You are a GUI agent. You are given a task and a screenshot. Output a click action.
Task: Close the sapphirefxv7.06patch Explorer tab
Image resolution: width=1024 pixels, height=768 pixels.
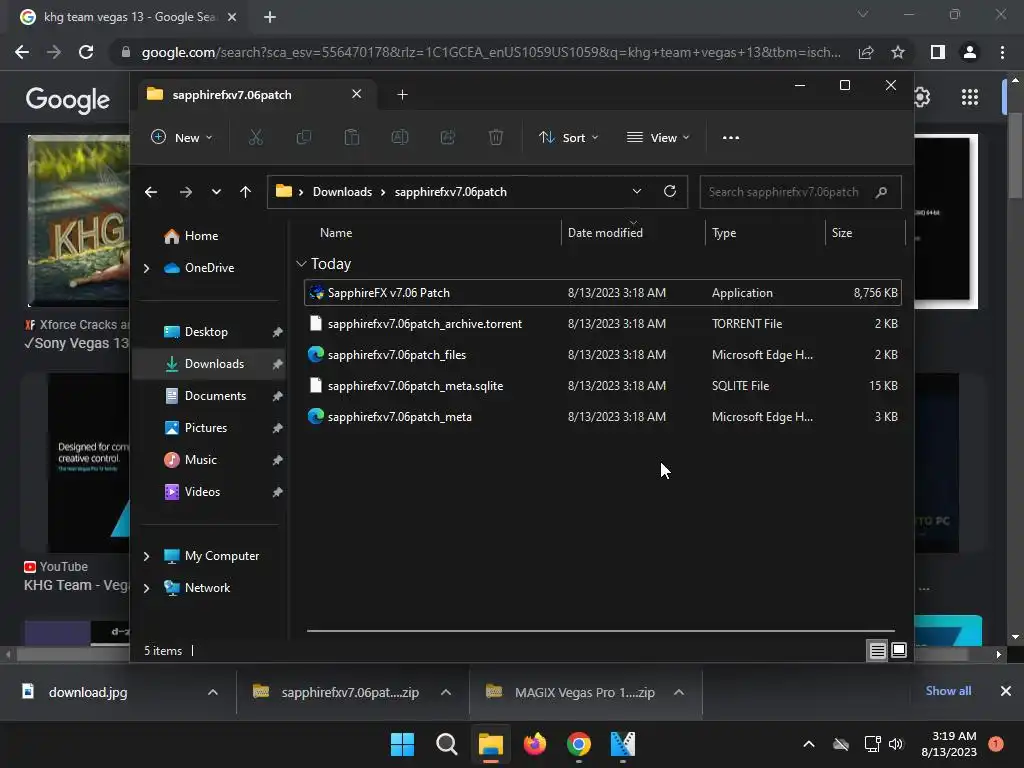[x=357, y=94]
